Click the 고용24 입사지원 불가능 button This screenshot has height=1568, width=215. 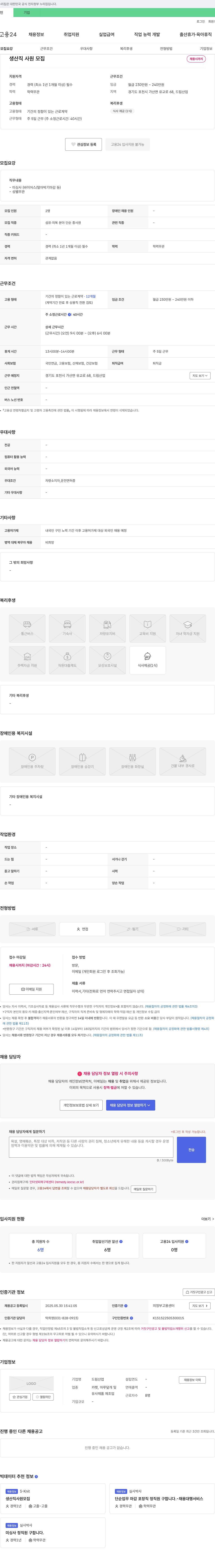point(127,144)
